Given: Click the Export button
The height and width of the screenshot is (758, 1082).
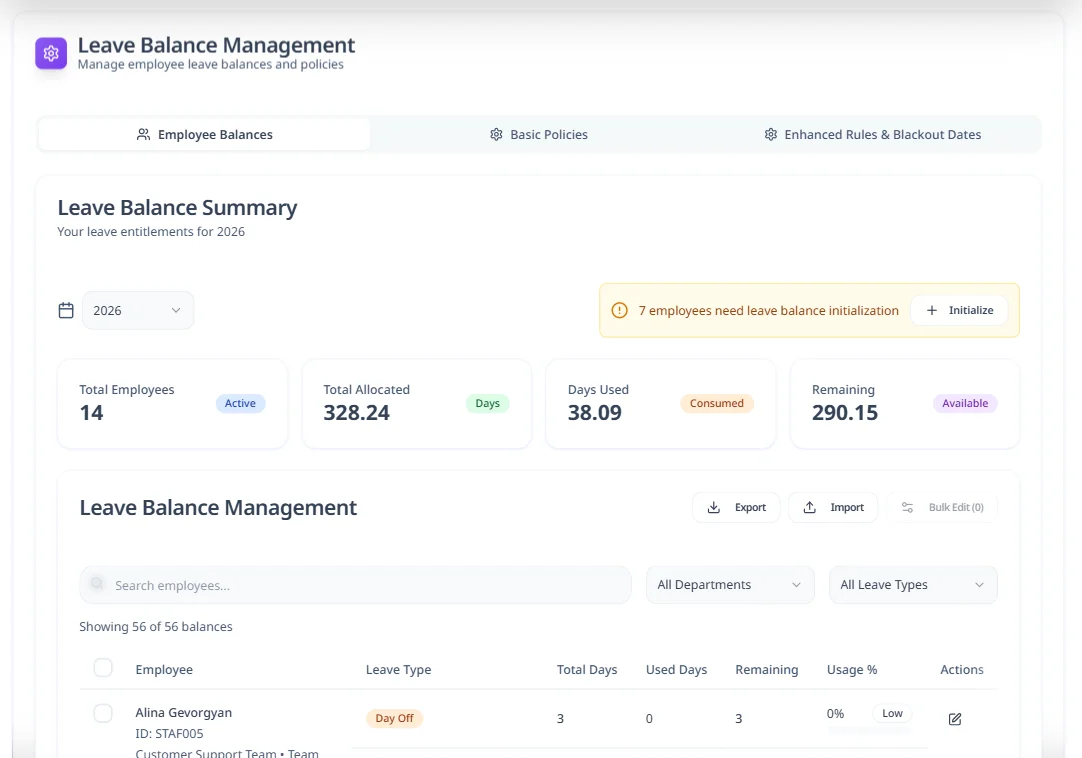Looking at the screenshot, I should 736,507.
